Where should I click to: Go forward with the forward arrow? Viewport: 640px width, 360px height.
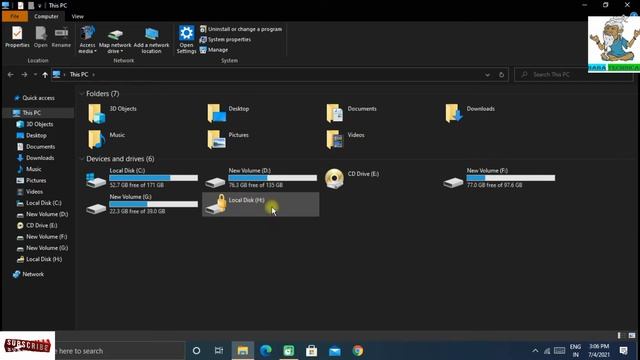click(x=24, y=75)
